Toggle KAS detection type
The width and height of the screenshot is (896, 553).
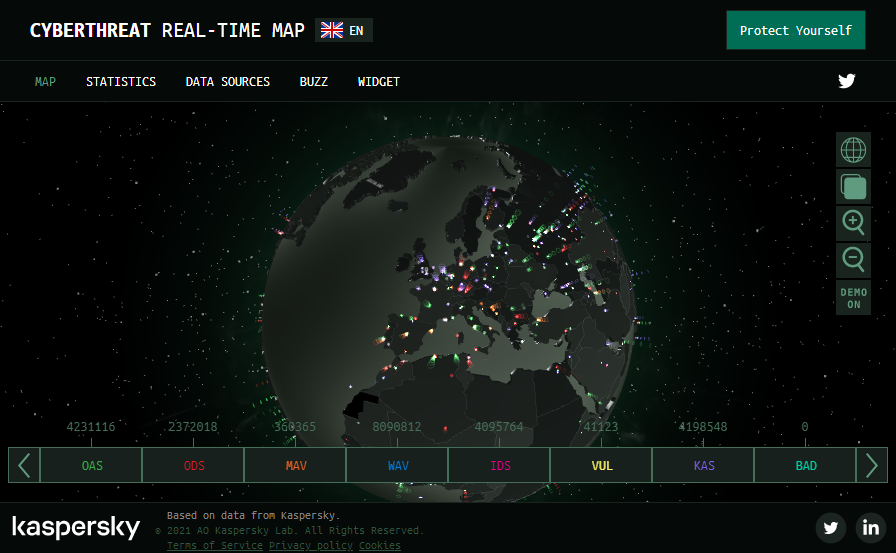(x=703, y=466)
